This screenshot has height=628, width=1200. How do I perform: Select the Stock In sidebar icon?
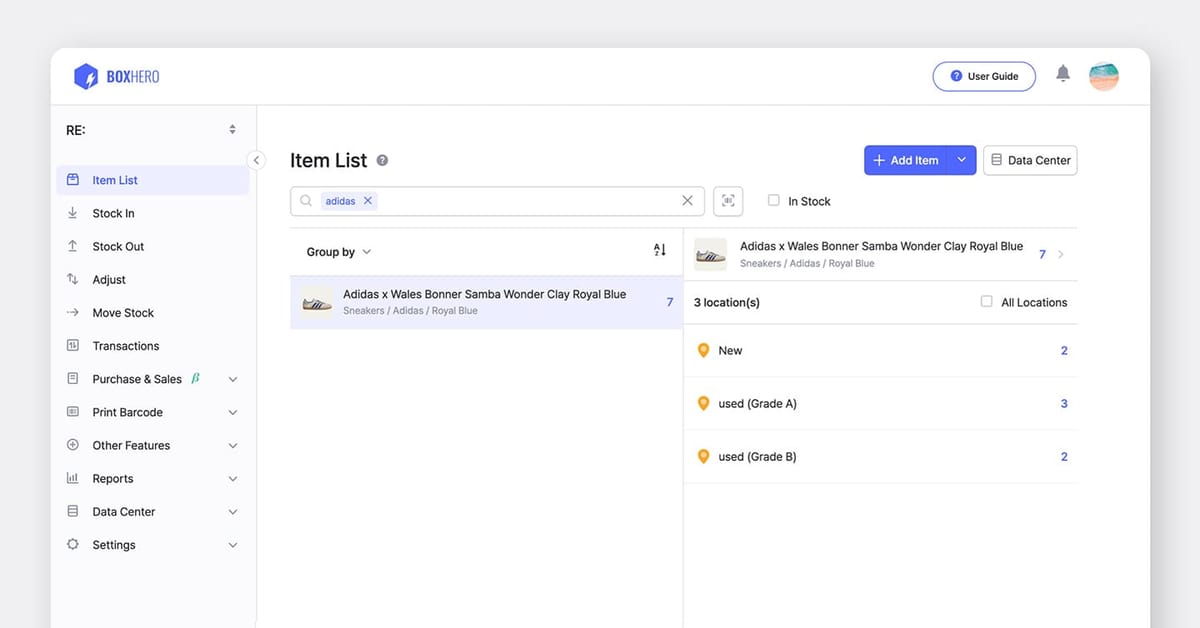(72, 213)
